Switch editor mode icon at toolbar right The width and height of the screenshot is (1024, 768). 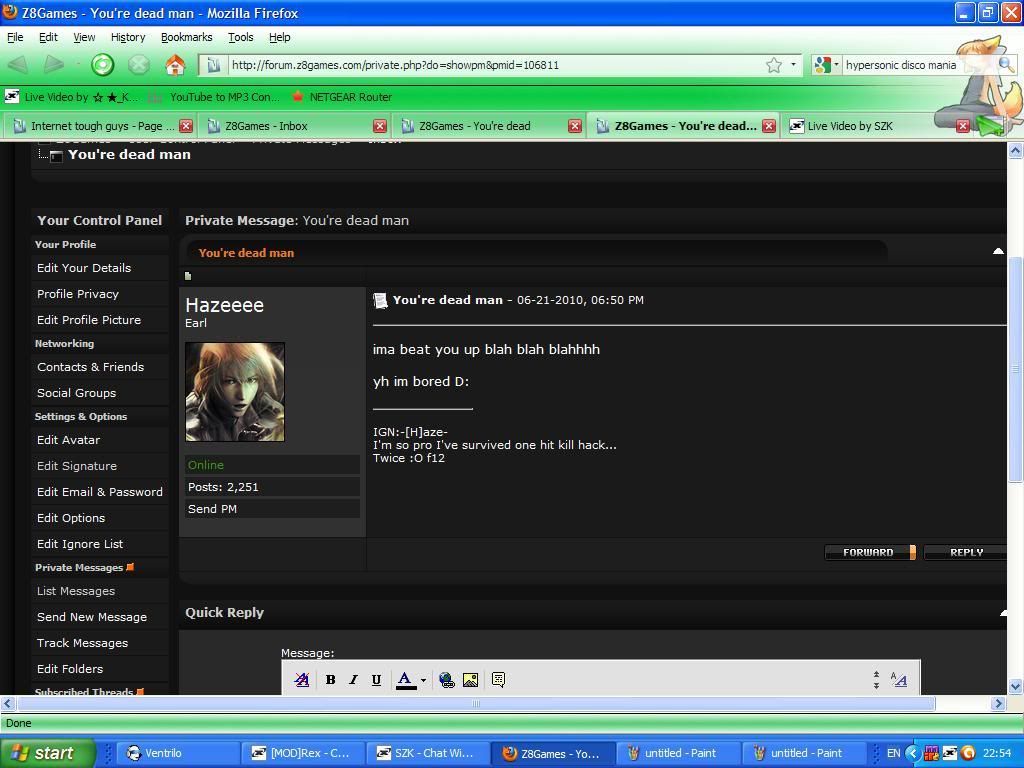899,680
